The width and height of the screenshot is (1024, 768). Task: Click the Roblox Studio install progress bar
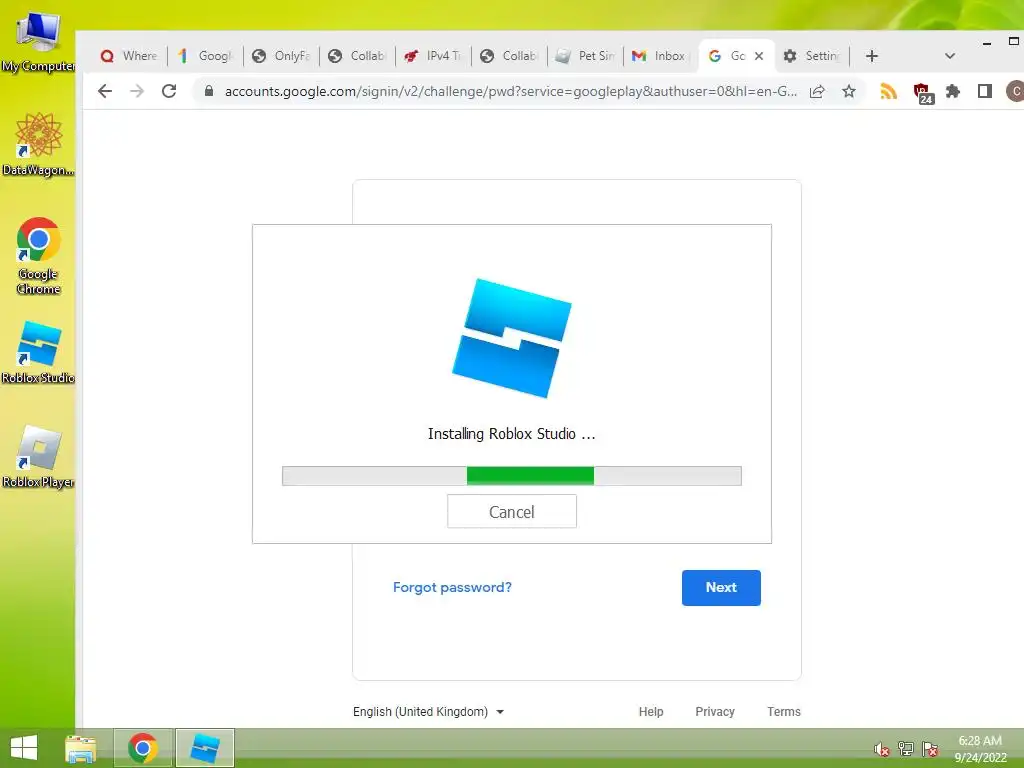(x=511, y=475)
